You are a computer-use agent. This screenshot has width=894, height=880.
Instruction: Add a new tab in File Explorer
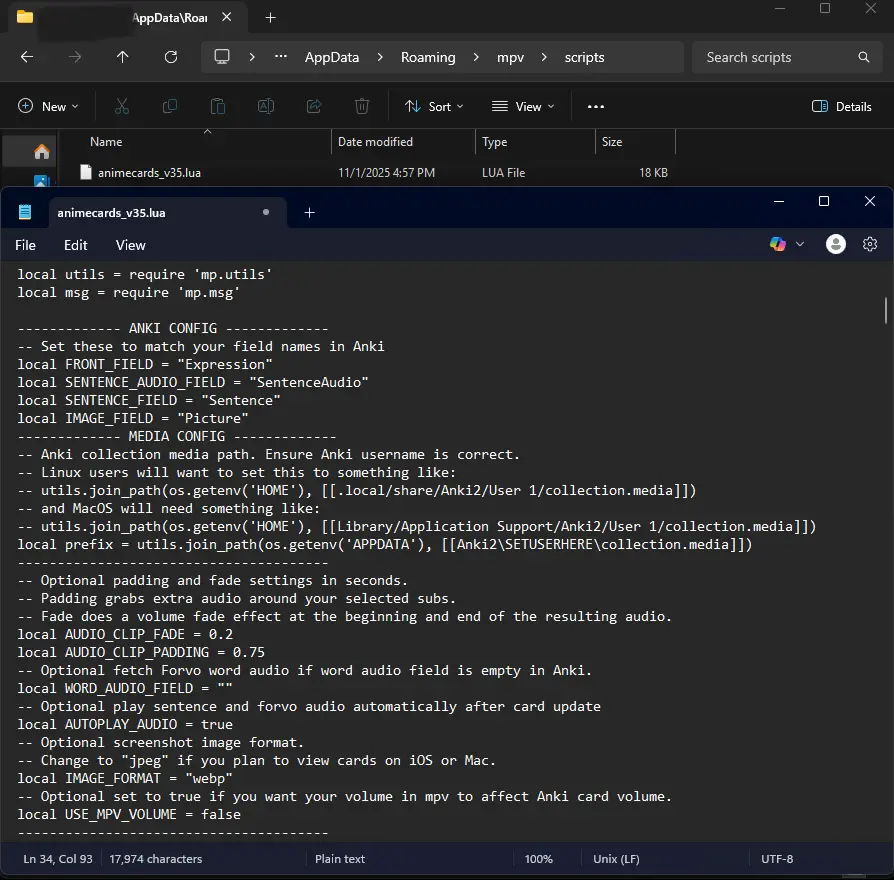[x=271, y=18]
